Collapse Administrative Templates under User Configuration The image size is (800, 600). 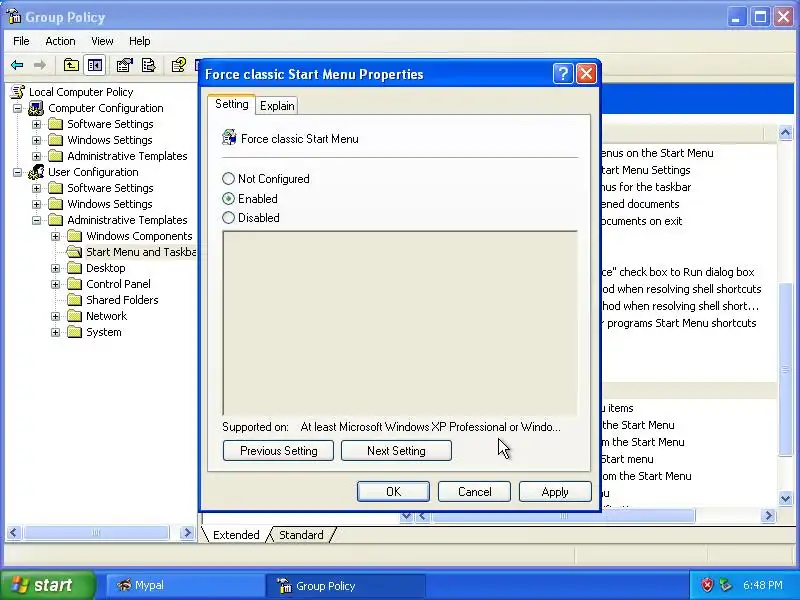coord(36,220)
